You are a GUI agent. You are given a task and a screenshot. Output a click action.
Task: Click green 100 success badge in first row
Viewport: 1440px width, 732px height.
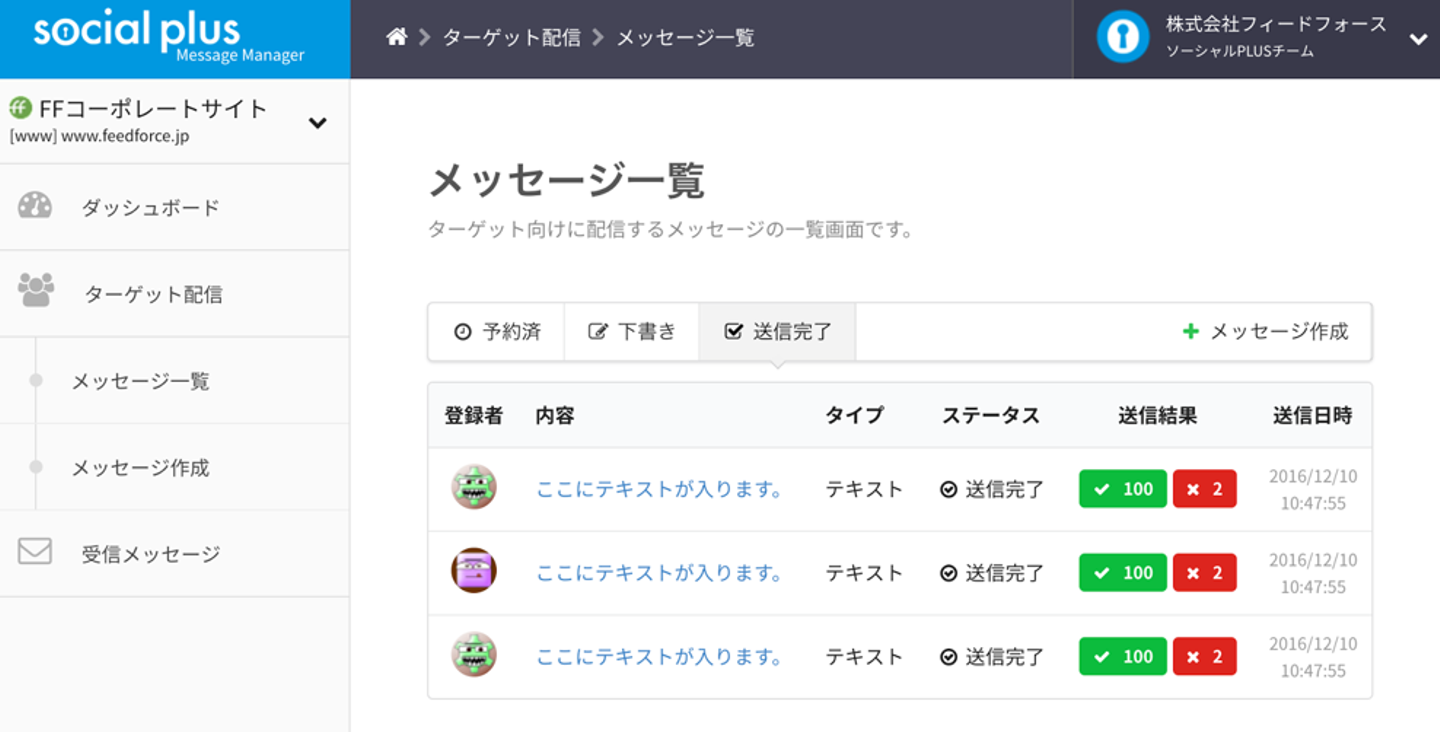(1122, 489)
